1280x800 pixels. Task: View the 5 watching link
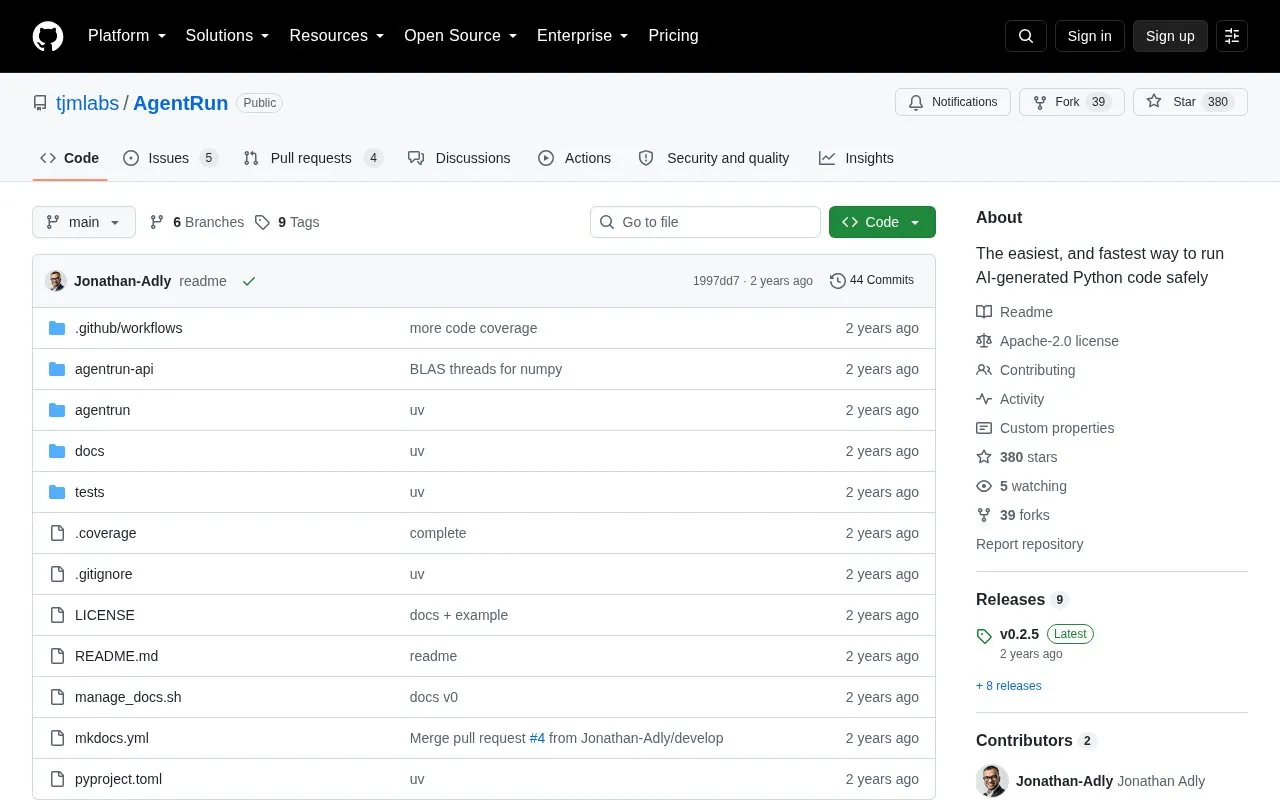pos(1022,486)
